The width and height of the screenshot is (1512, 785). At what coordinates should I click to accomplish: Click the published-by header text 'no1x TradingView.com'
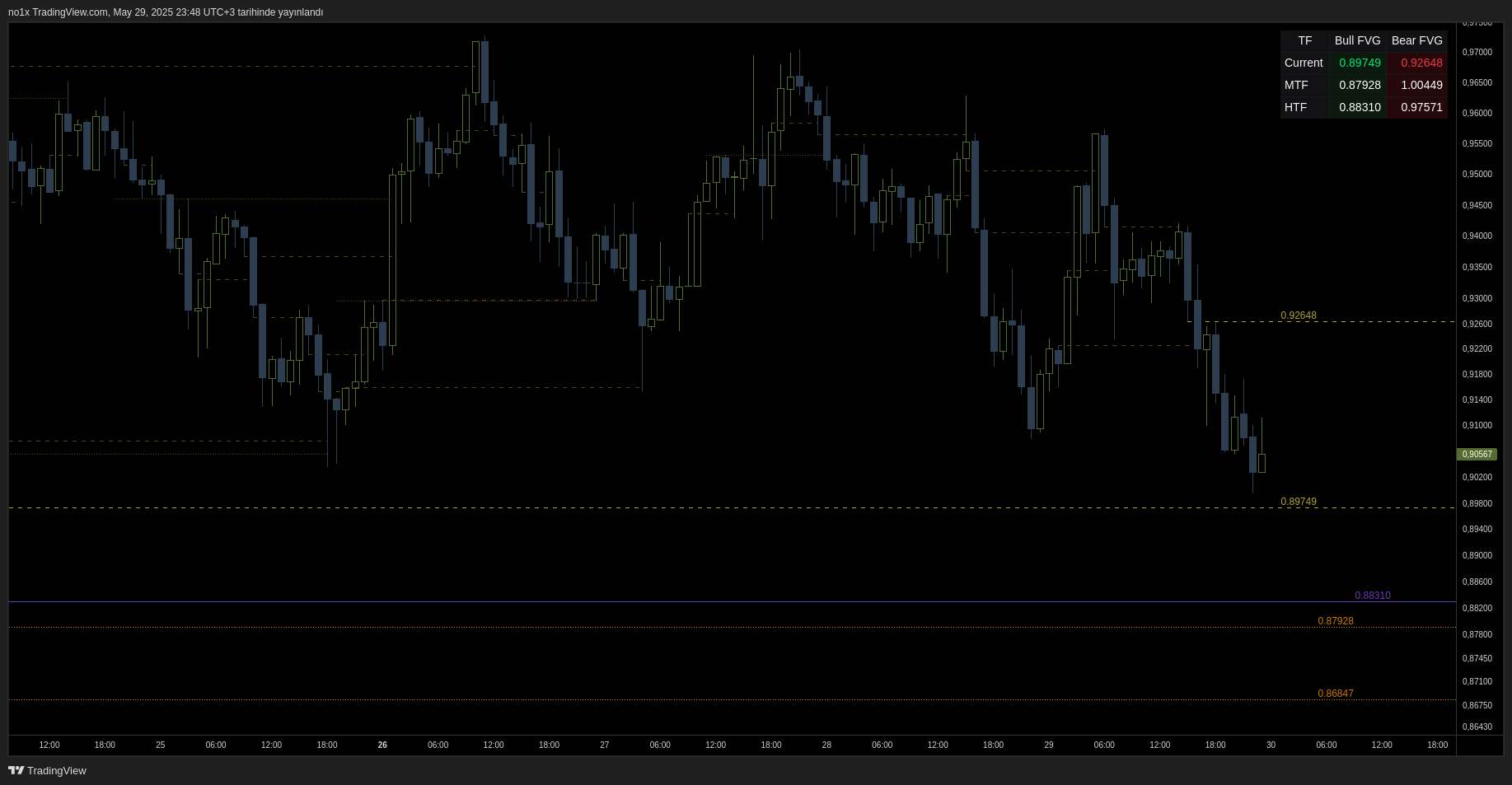click(58, 12)
